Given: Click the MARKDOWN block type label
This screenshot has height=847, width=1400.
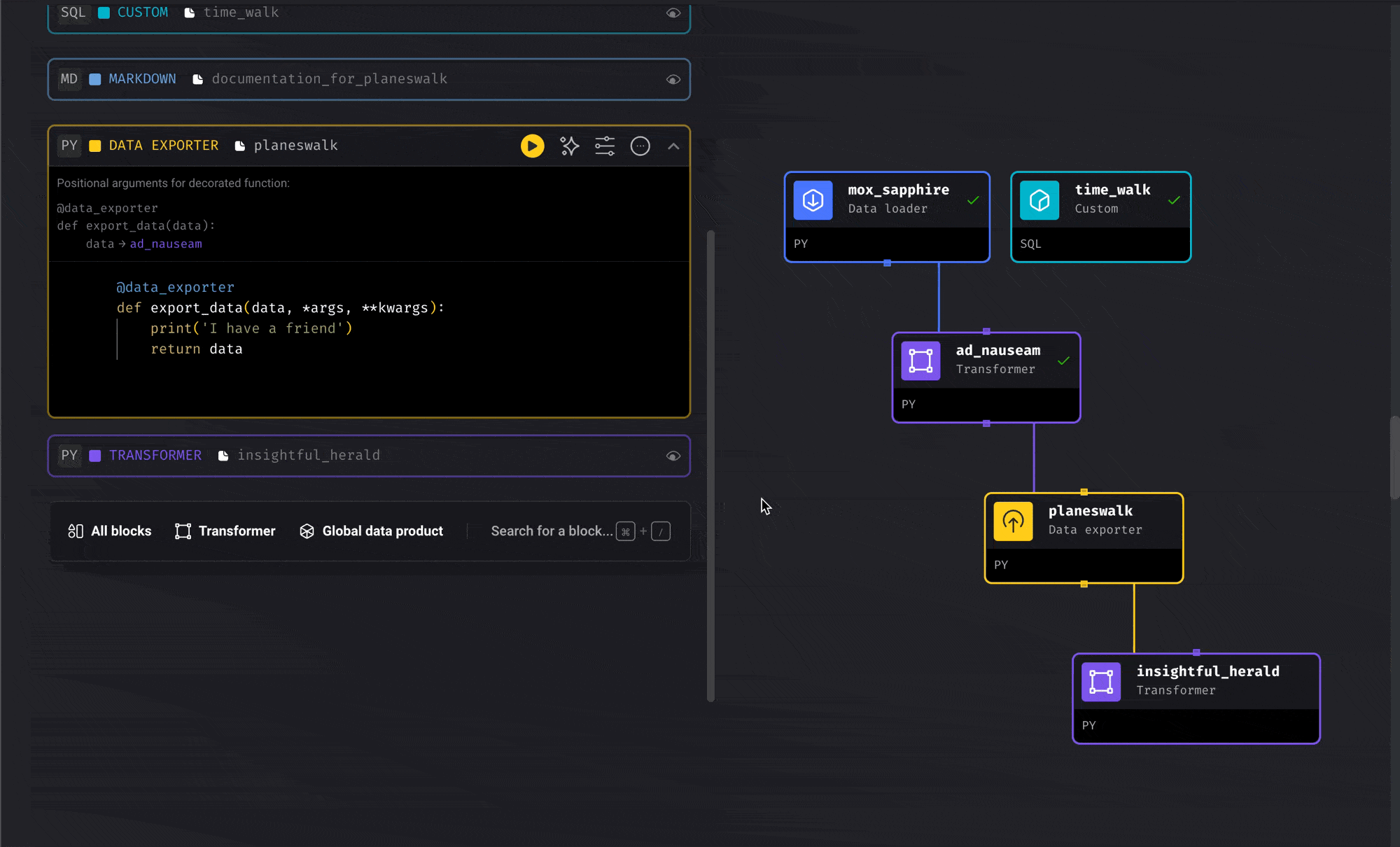Looking at the screenshot, I should [x=142, y=79].
